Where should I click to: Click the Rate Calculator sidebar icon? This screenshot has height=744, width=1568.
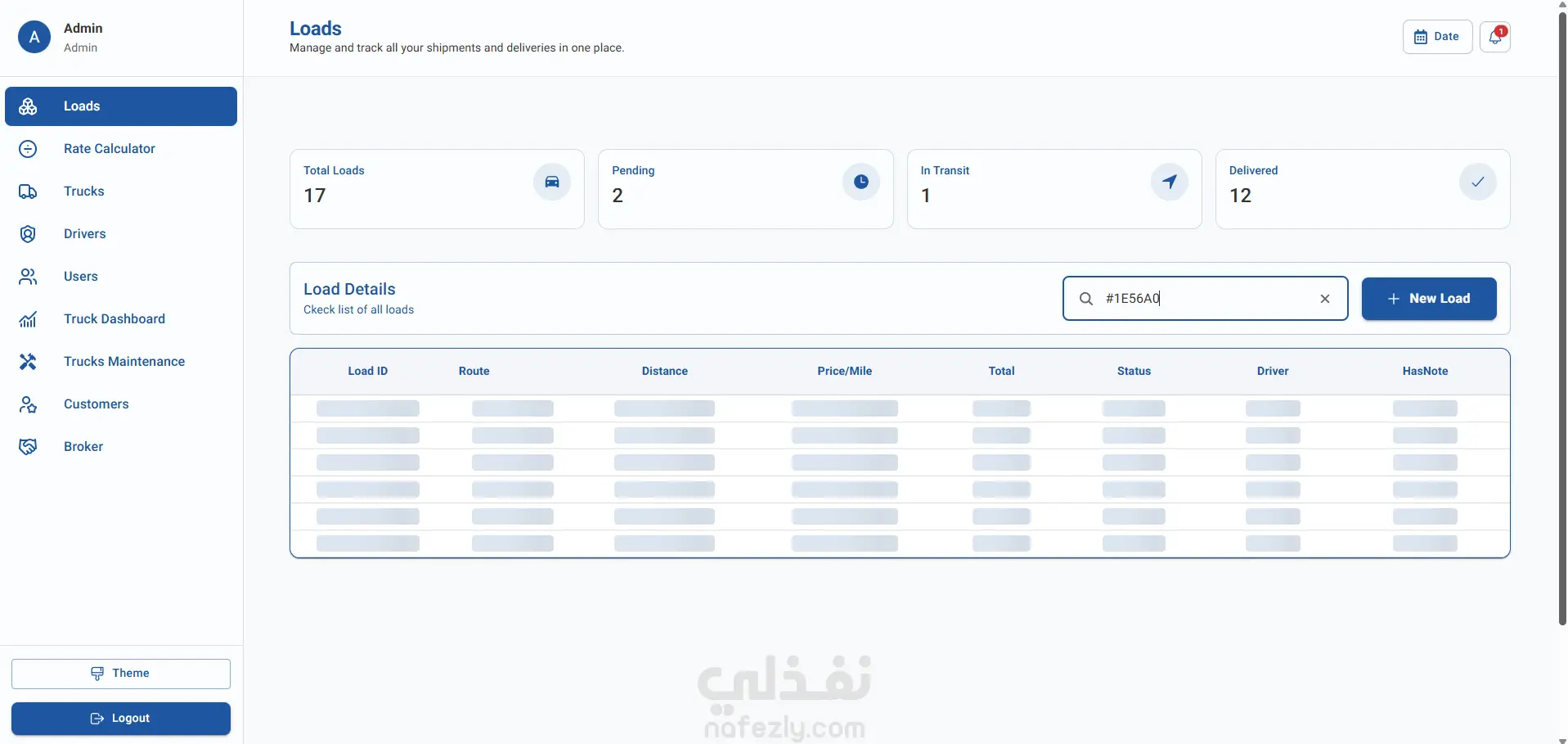click(28, 149)
